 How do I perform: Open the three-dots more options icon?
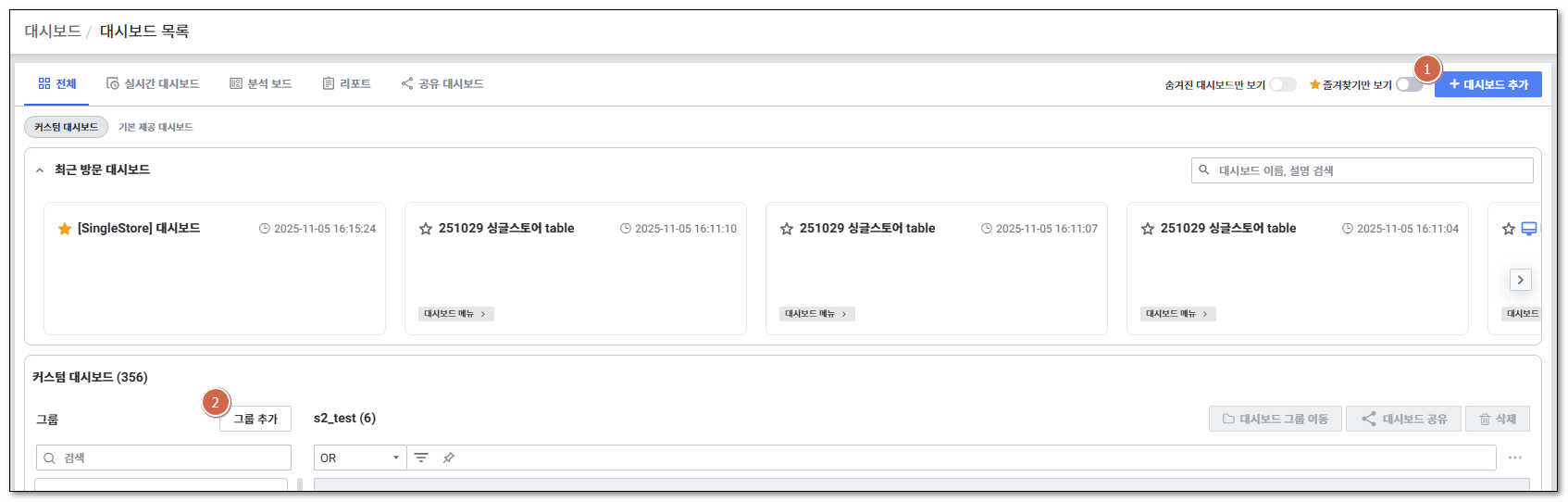coord(1514,458)
